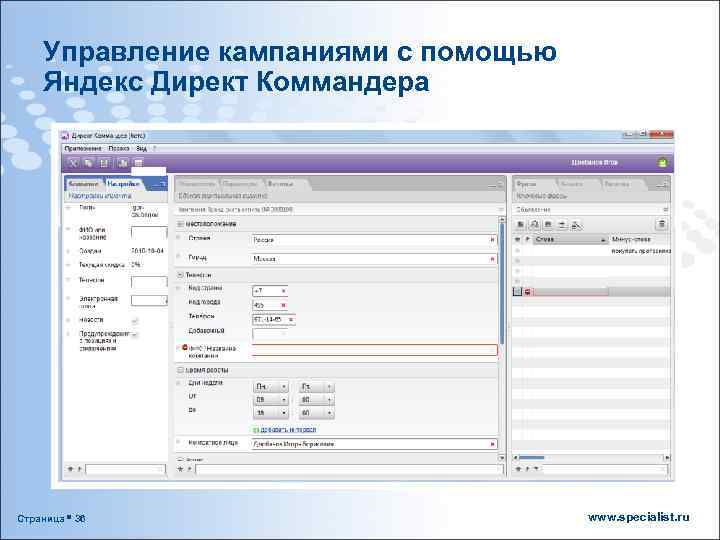Click the phone number field

273,319
